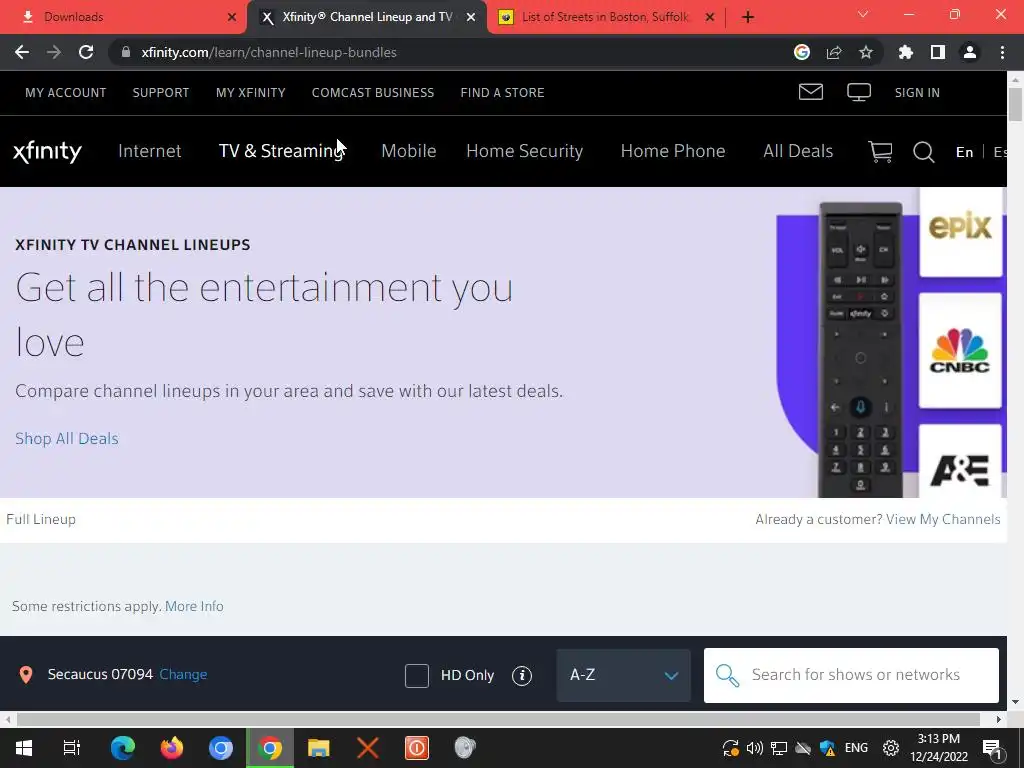Reload the Xfinity page
Image resolution: width=1024 pixels, height=768 pixels.
[86, 52]
